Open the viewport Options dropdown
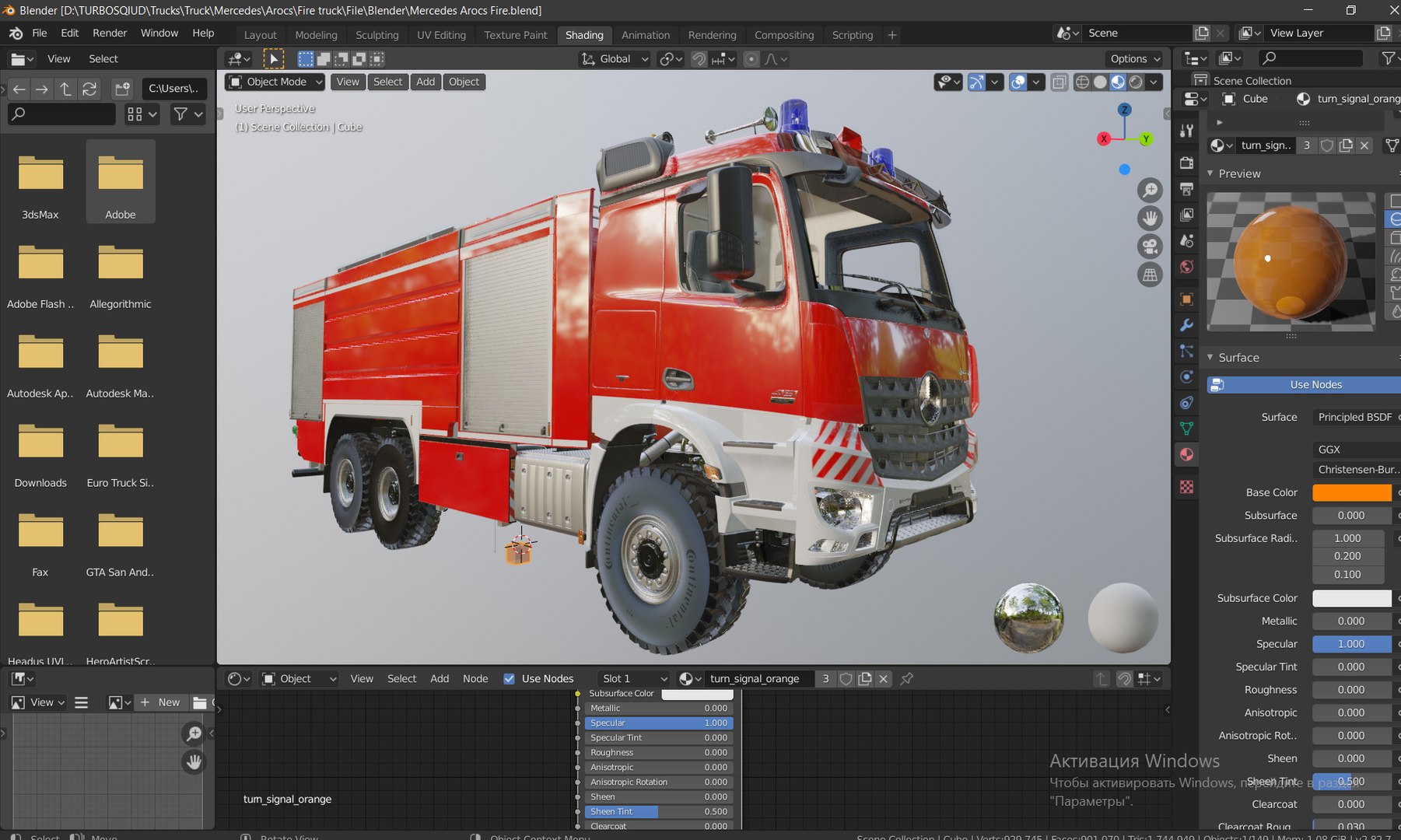This screenshot has width=1401, height=840. (x=1135, y=59)
